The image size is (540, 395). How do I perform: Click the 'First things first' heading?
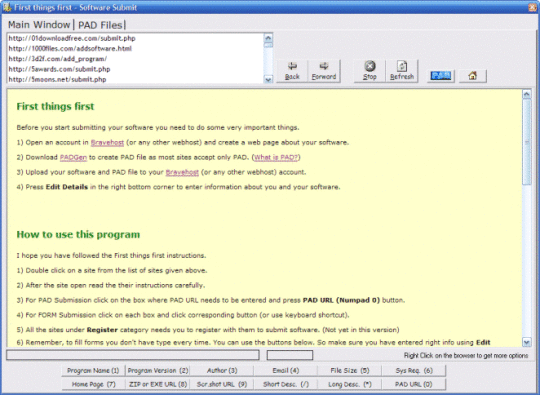coord(55,106)
